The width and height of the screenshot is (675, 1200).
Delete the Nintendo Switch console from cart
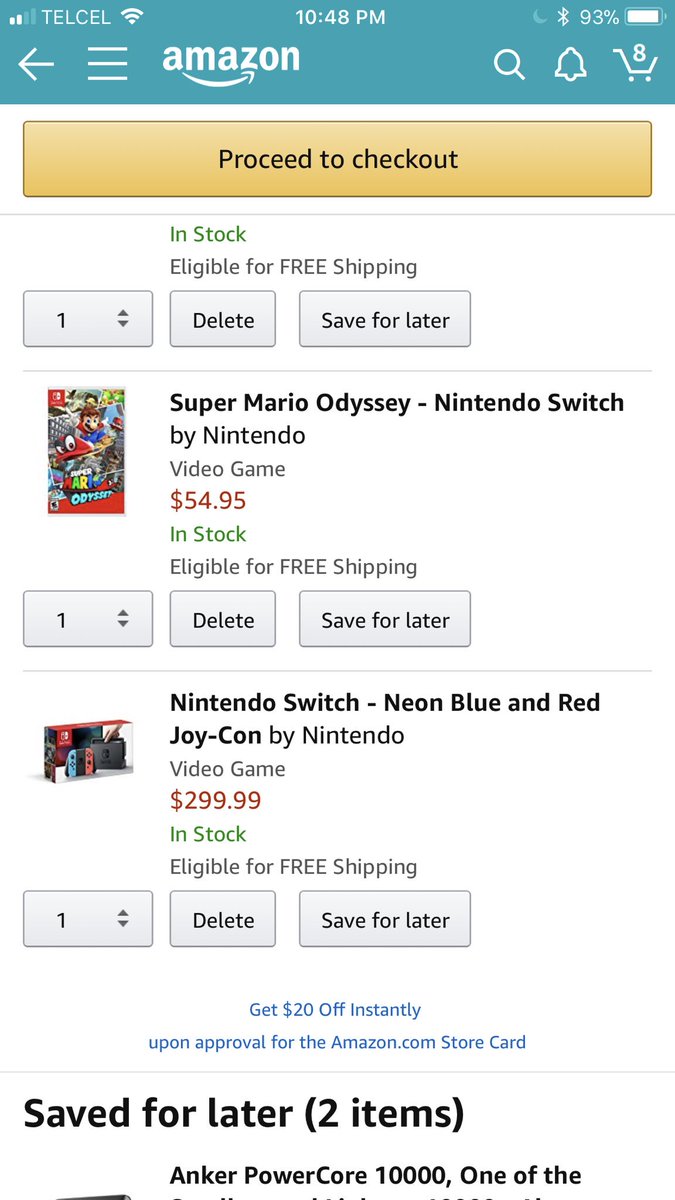pyautogui.click(x=223, y=920)
